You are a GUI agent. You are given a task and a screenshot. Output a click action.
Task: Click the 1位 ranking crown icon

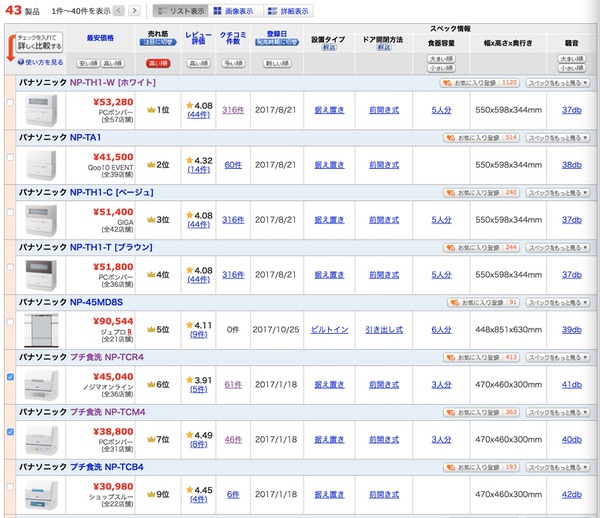coord(151,110)
